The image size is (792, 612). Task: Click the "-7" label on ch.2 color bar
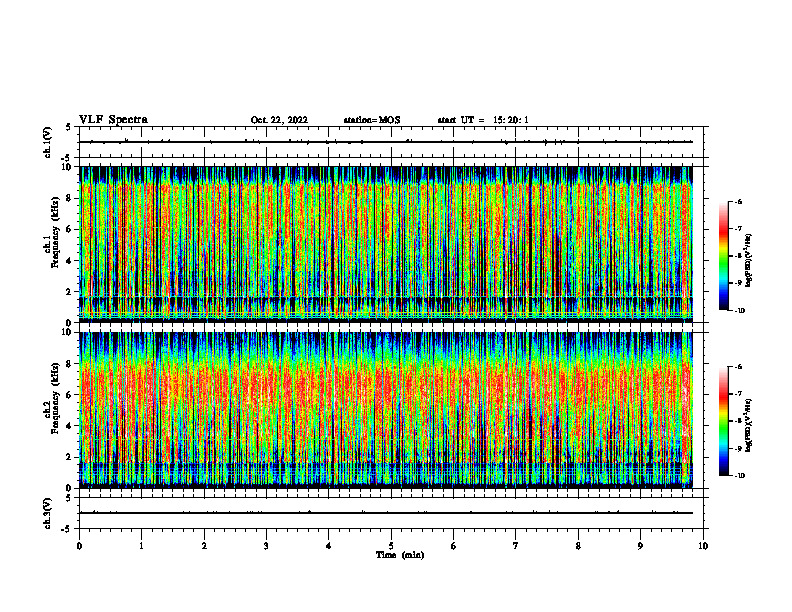(738, 394)
